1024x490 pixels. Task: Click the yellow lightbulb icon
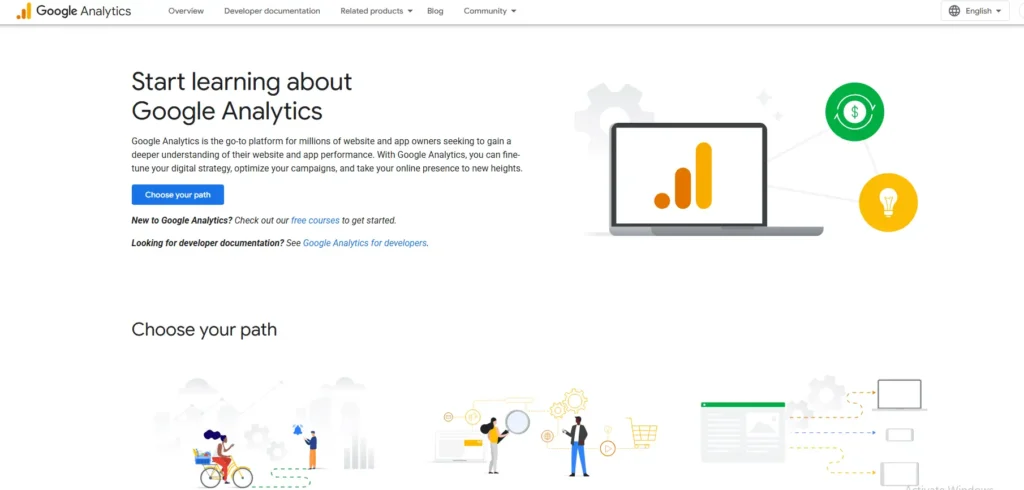888,203
